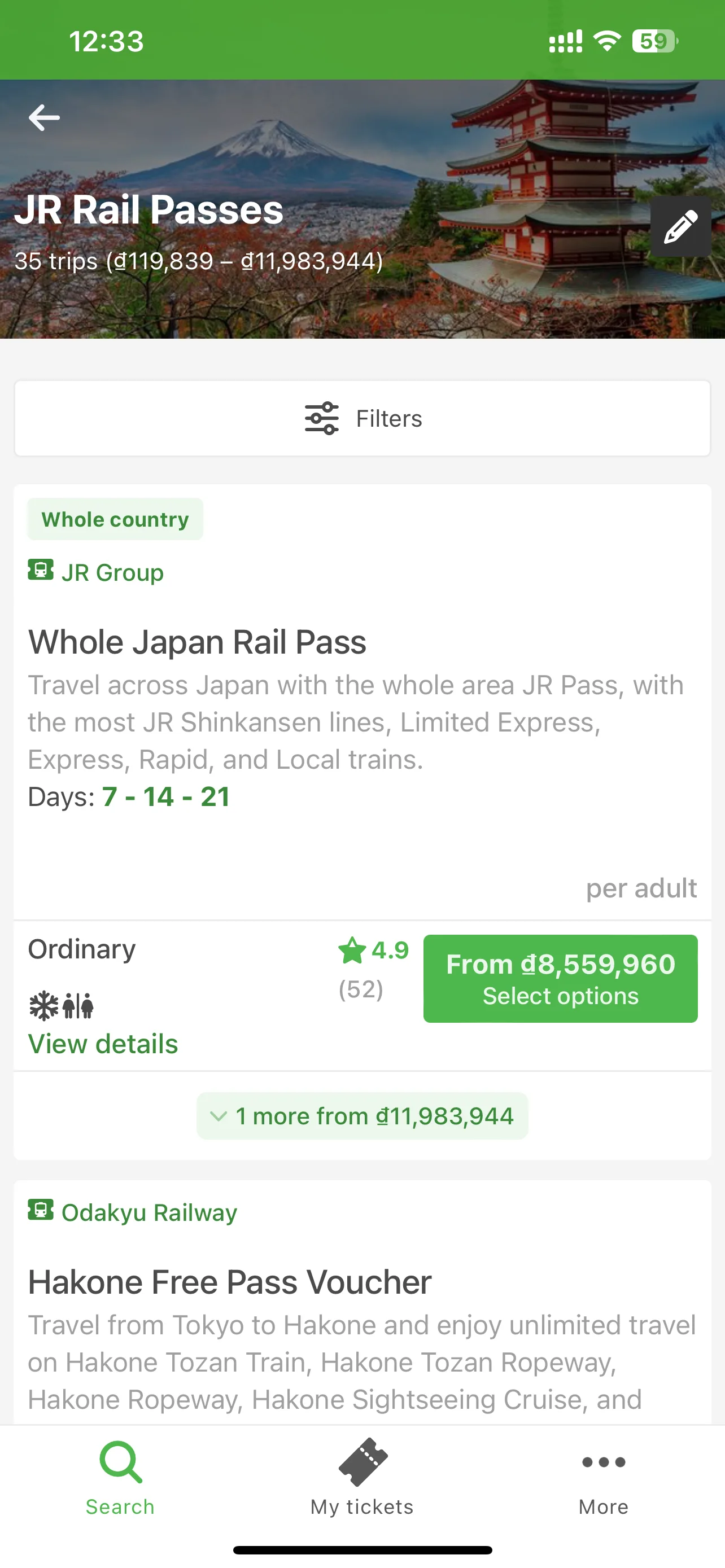Viewport: 725px width, 1568px height.
Task: Tap the pencil edit icon
Action: (x=680, y=226)
